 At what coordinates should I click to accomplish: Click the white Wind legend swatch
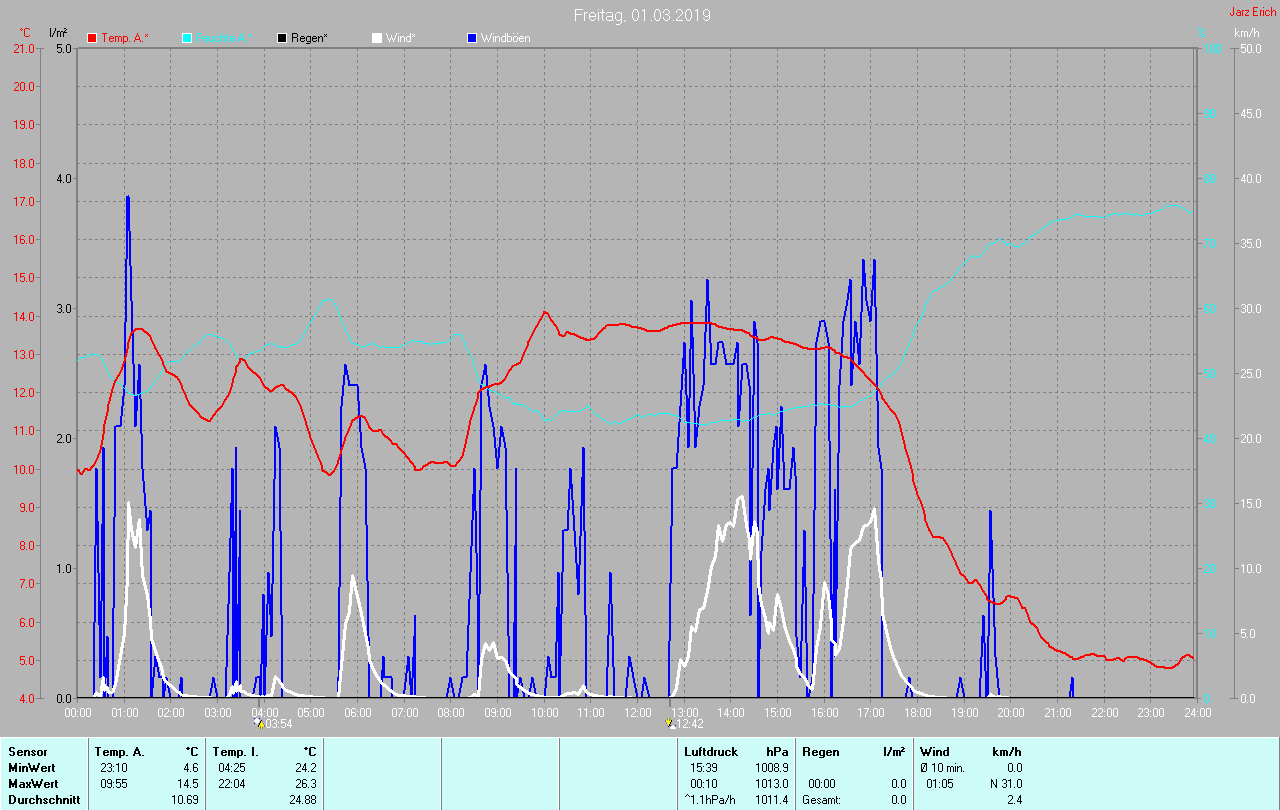(x=377, y=38)
